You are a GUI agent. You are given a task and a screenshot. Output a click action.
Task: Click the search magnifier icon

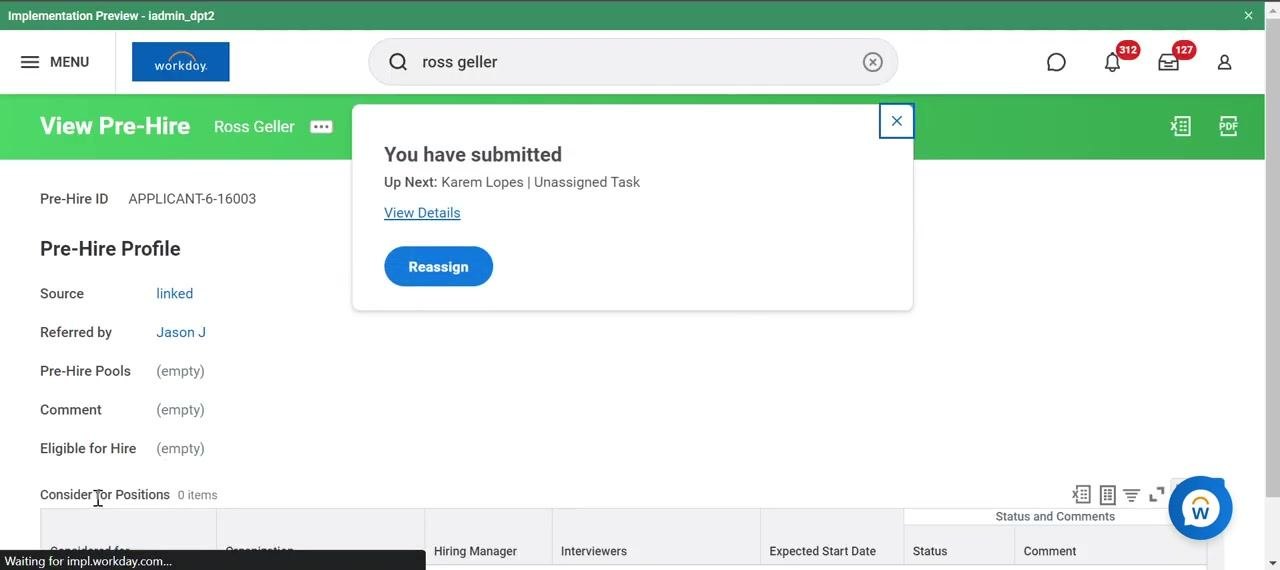click(398, 62)
